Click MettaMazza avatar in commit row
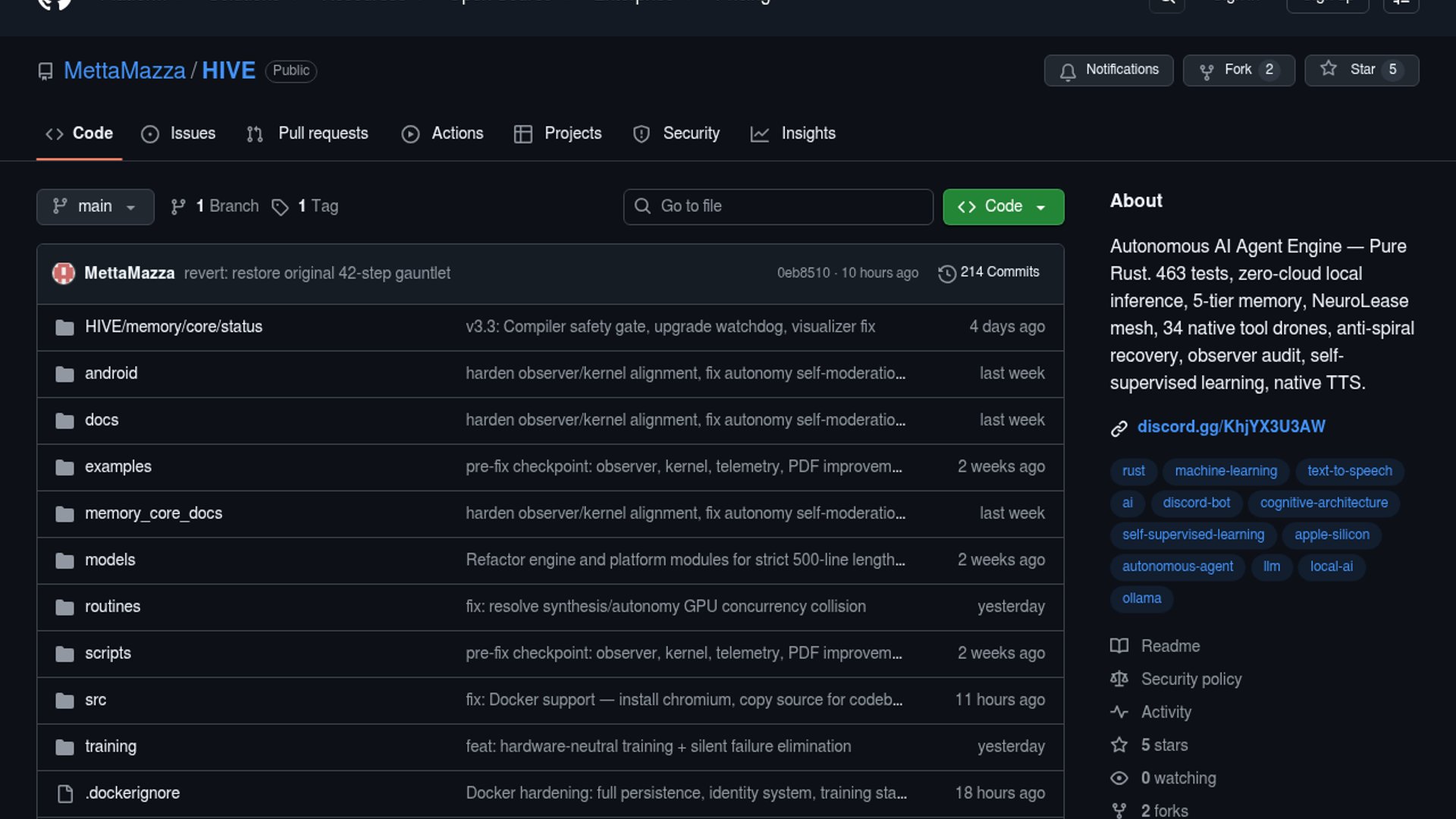This screenshot has width=1456, height=819. coord(63,273)
